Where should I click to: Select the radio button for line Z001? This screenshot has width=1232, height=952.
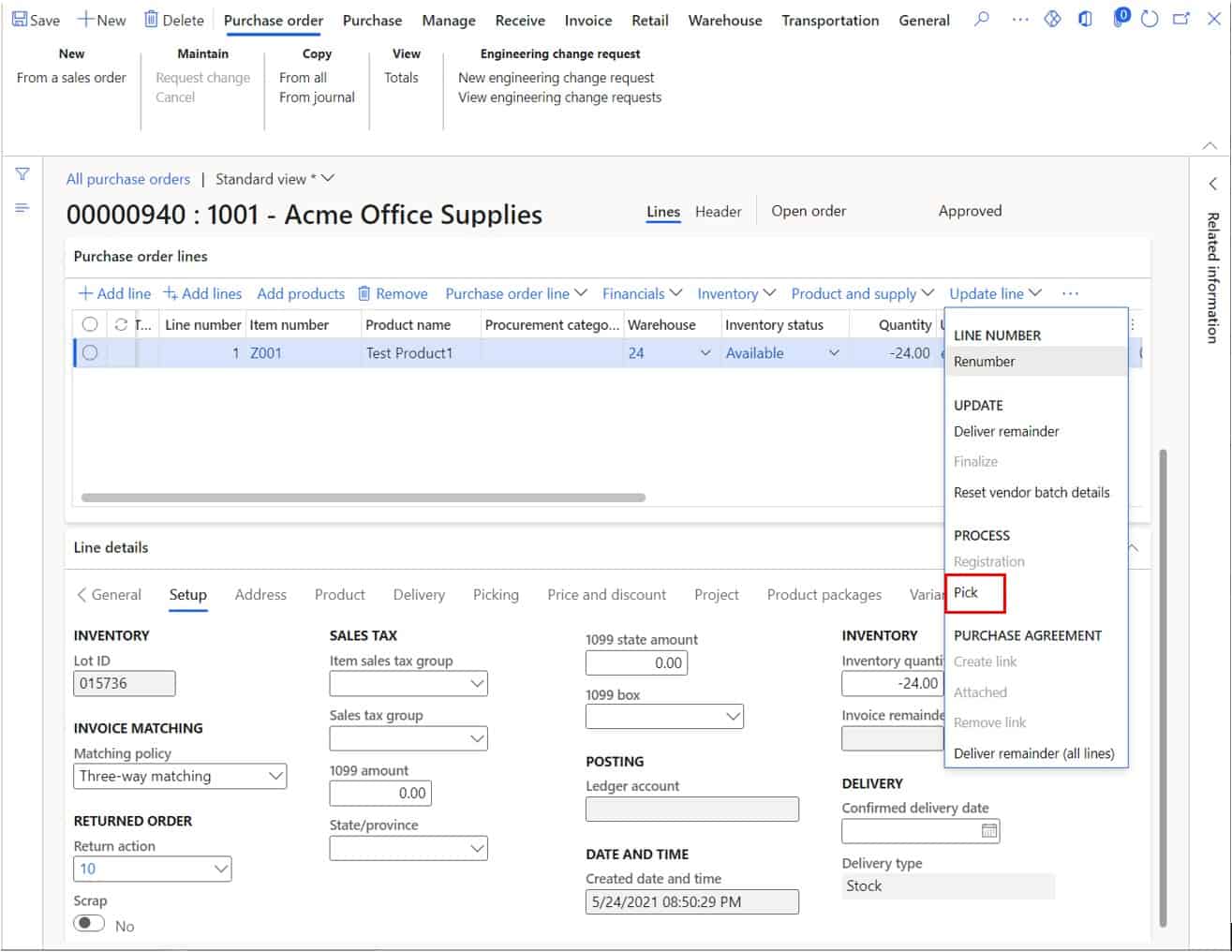coord(90,353)
